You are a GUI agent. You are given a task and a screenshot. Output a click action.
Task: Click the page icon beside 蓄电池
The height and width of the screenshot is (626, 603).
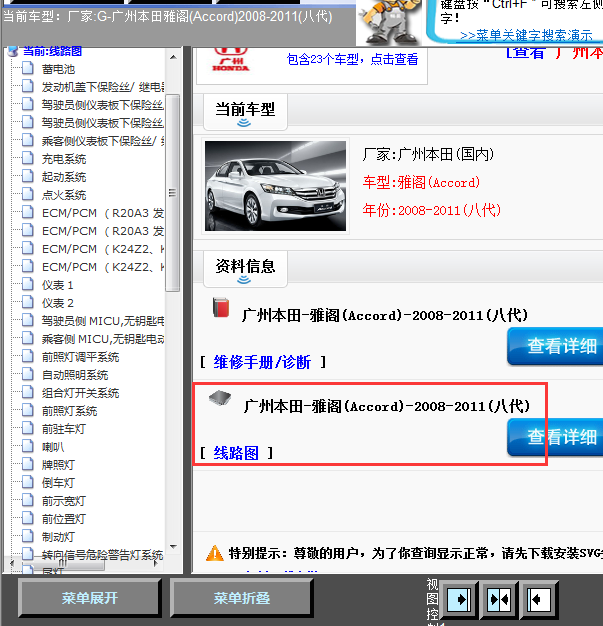[28, 68]
